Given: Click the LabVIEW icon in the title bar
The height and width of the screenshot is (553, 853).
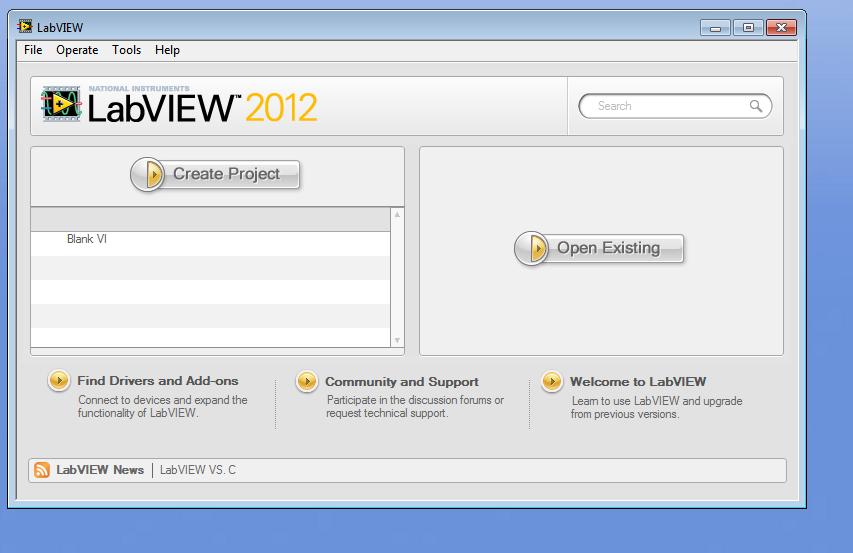Looking at the screenshot, I should (24, 26).
